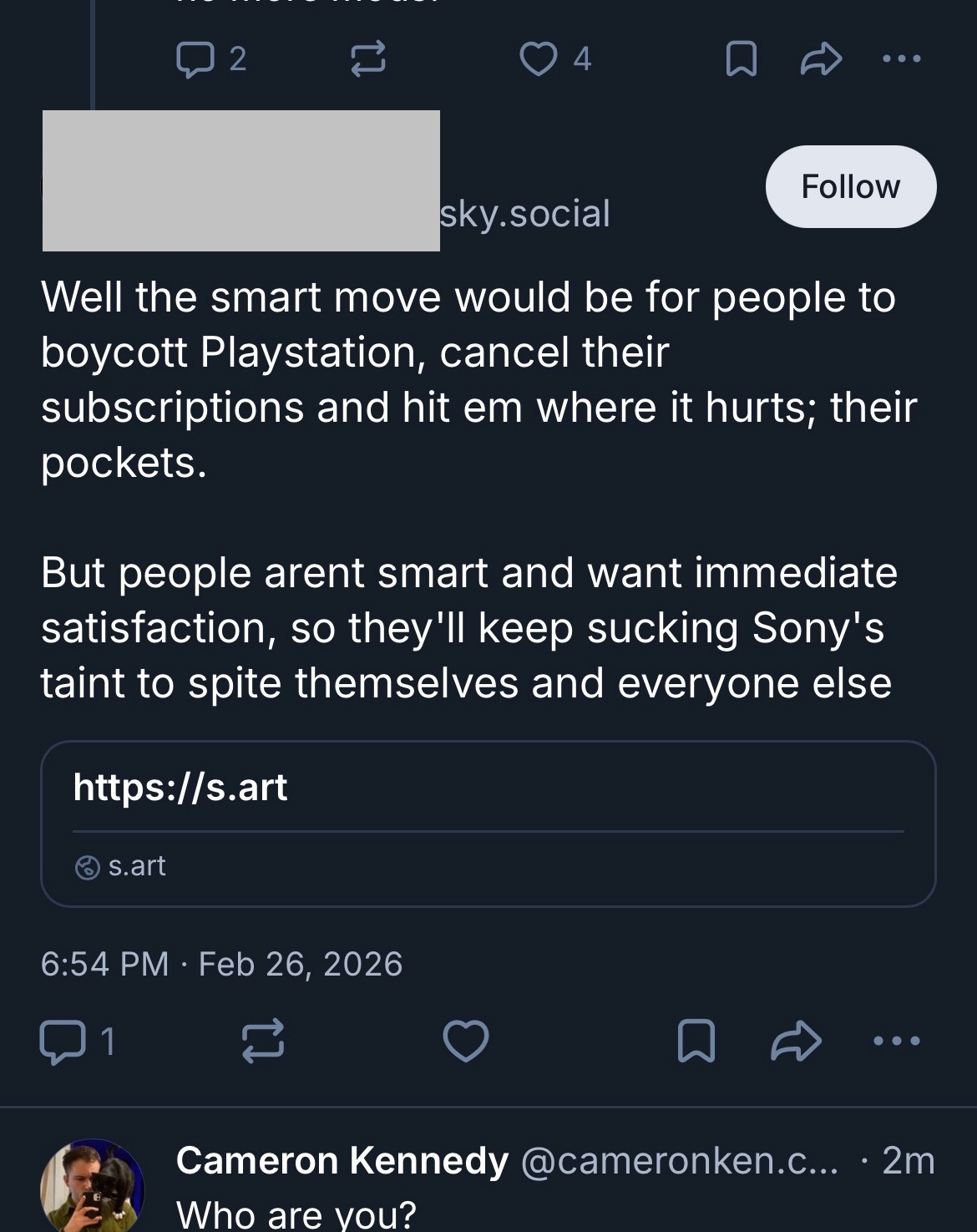Open Cameron Kennedy's display name link
The height and width of the screenshot is (1232, 977).
click(x=342, y=1161)
